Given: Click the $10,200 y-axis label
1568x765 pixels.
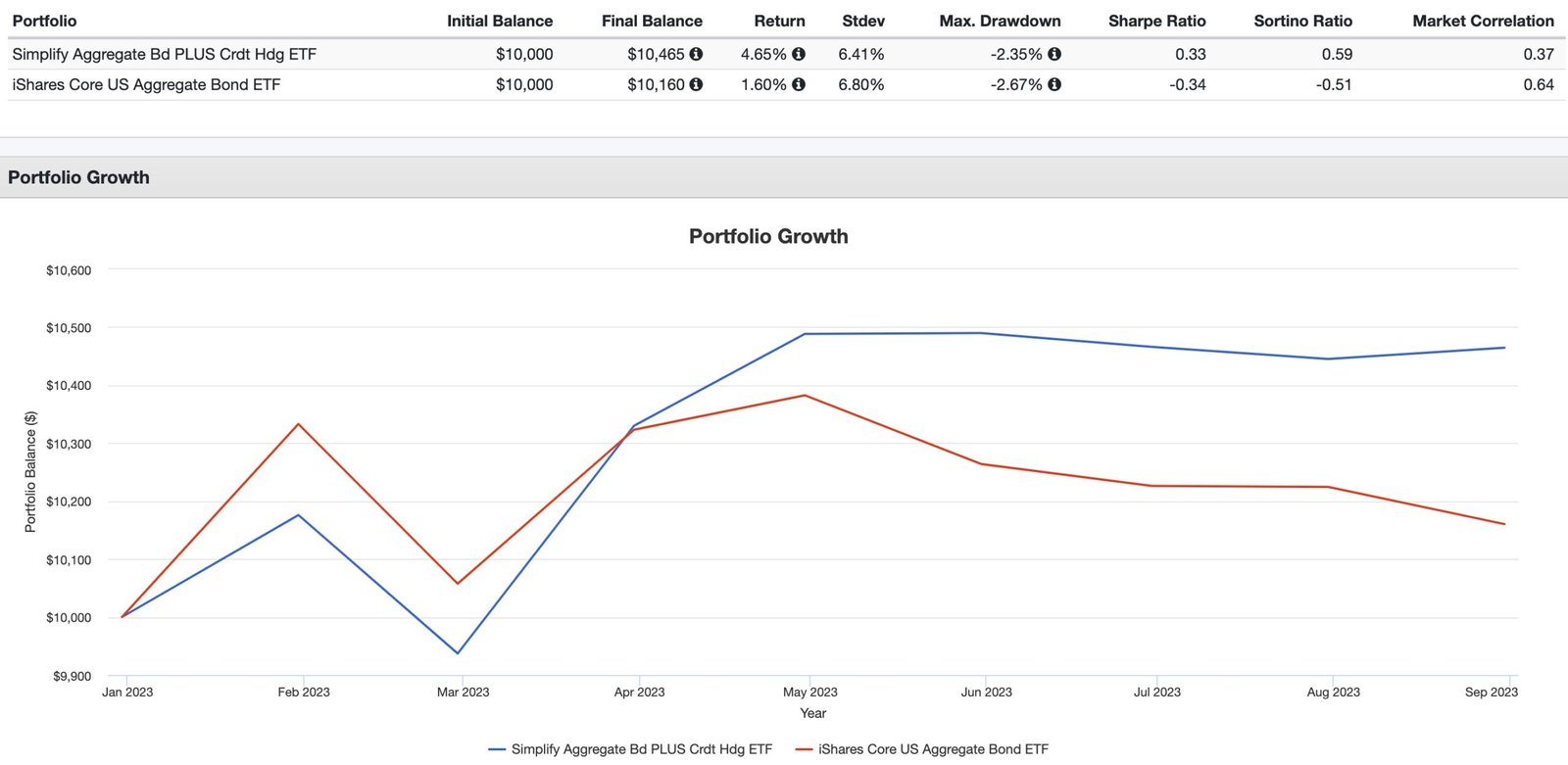Looking at the screenshot, I should [69, 502].
